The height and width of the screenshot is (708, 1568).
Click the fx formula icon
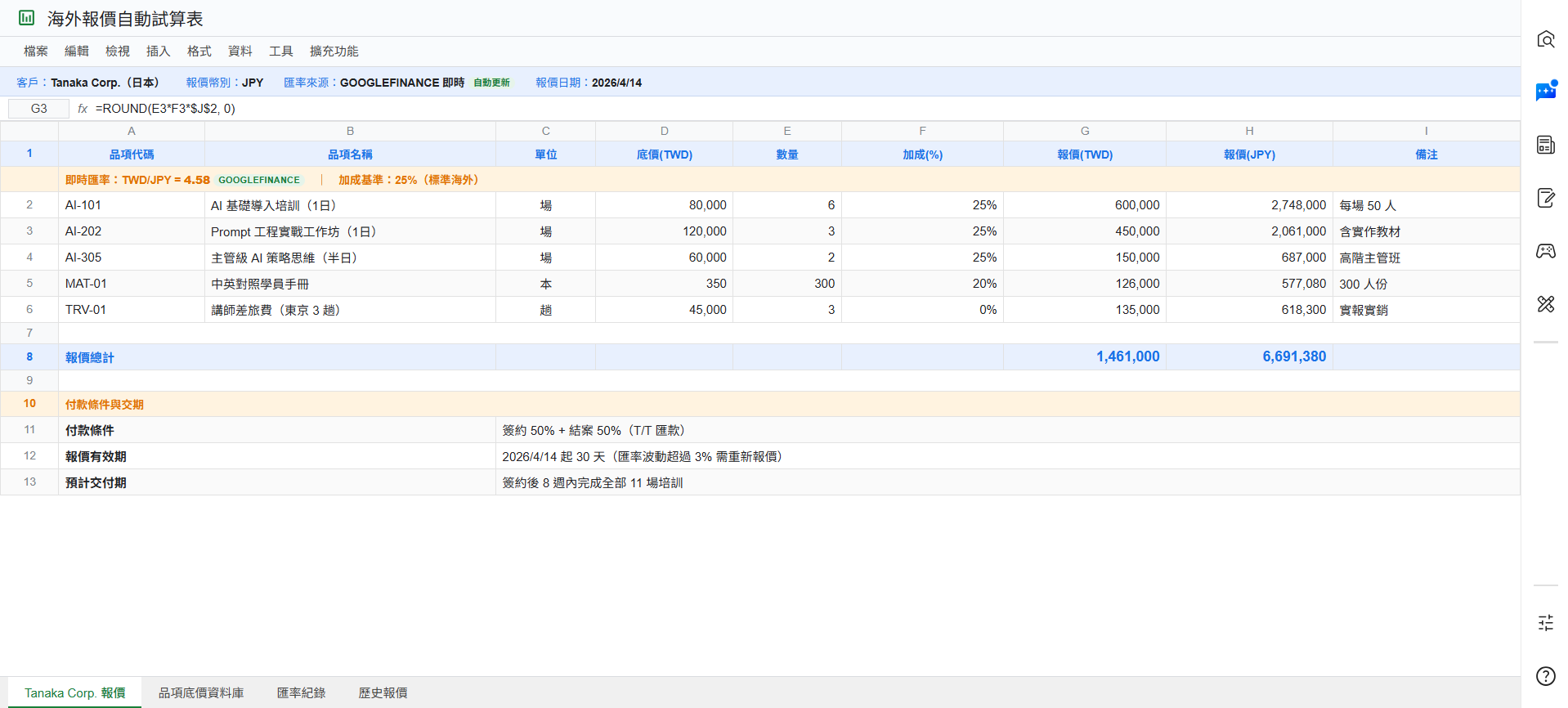pyautogui.click(x=83, y=109)
